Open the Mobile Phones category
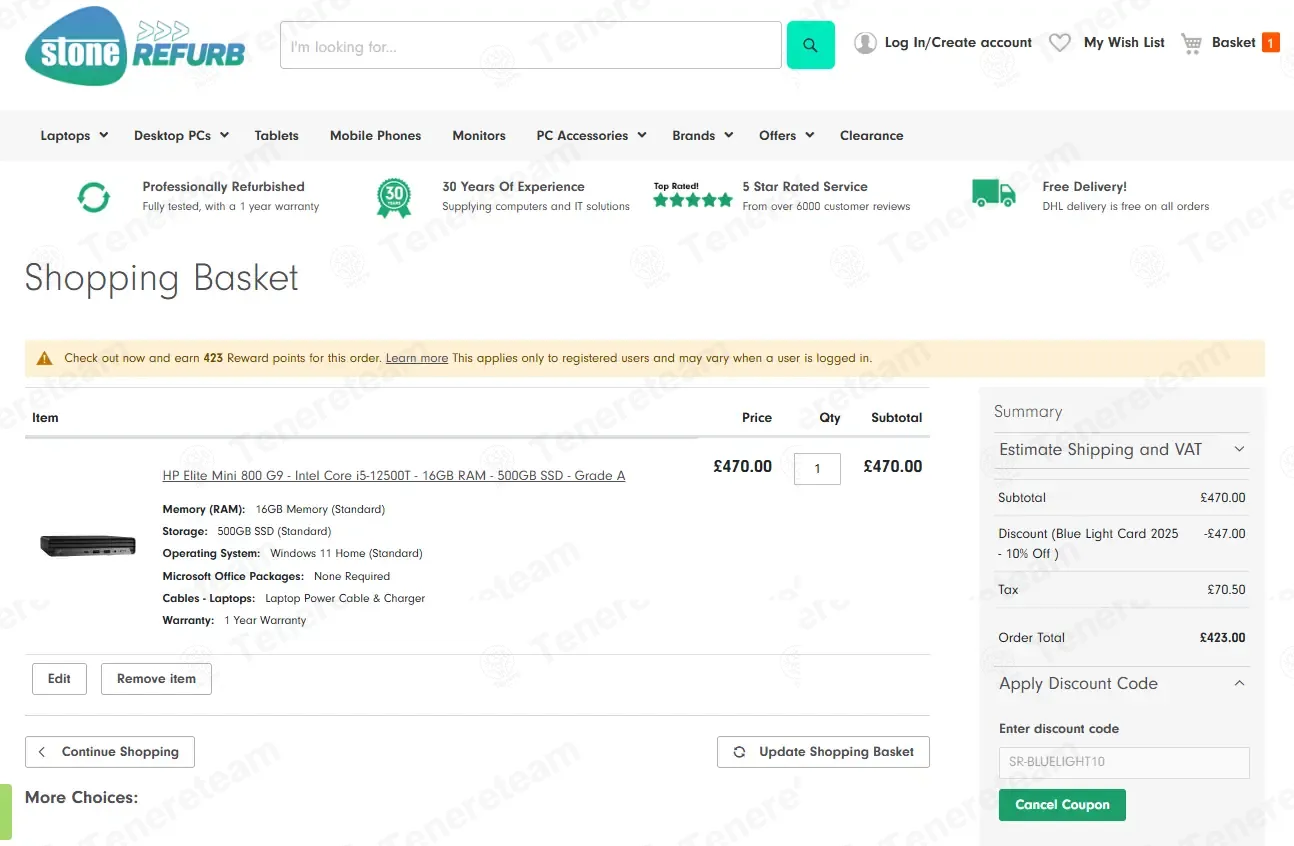The height and width of the screenshot is (846, 1294). (x=376, y=136)
